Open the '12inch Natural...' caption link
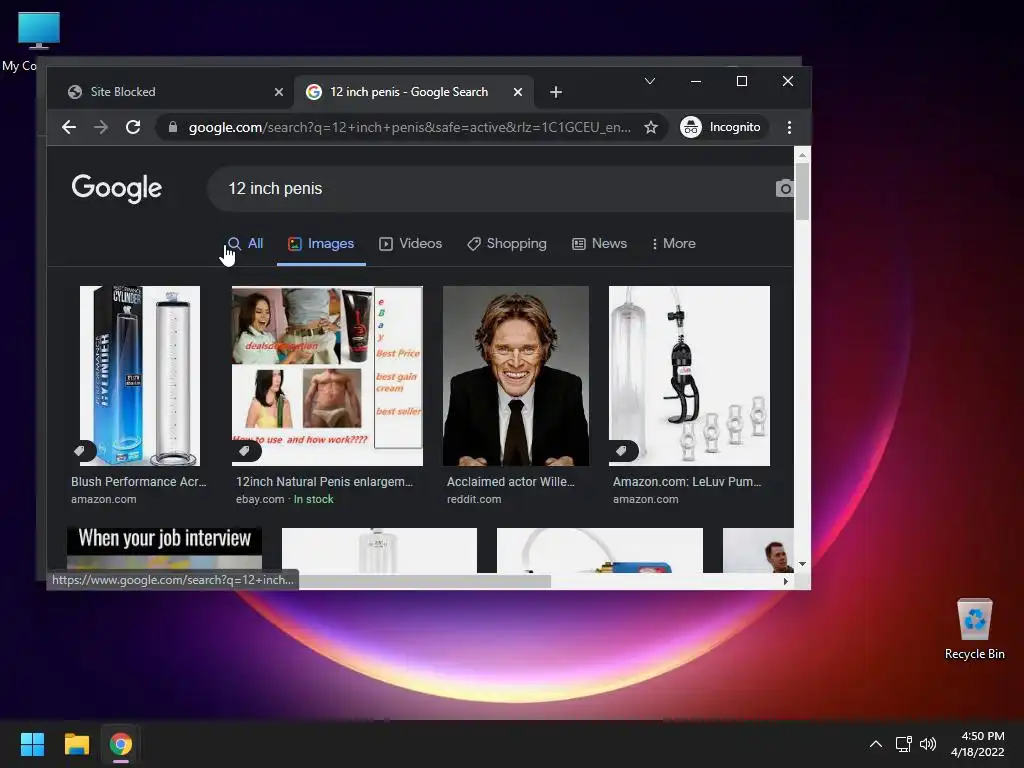The height and width of the screenshot is (768, 1024). pyautogui.click(x=325, y=482)
